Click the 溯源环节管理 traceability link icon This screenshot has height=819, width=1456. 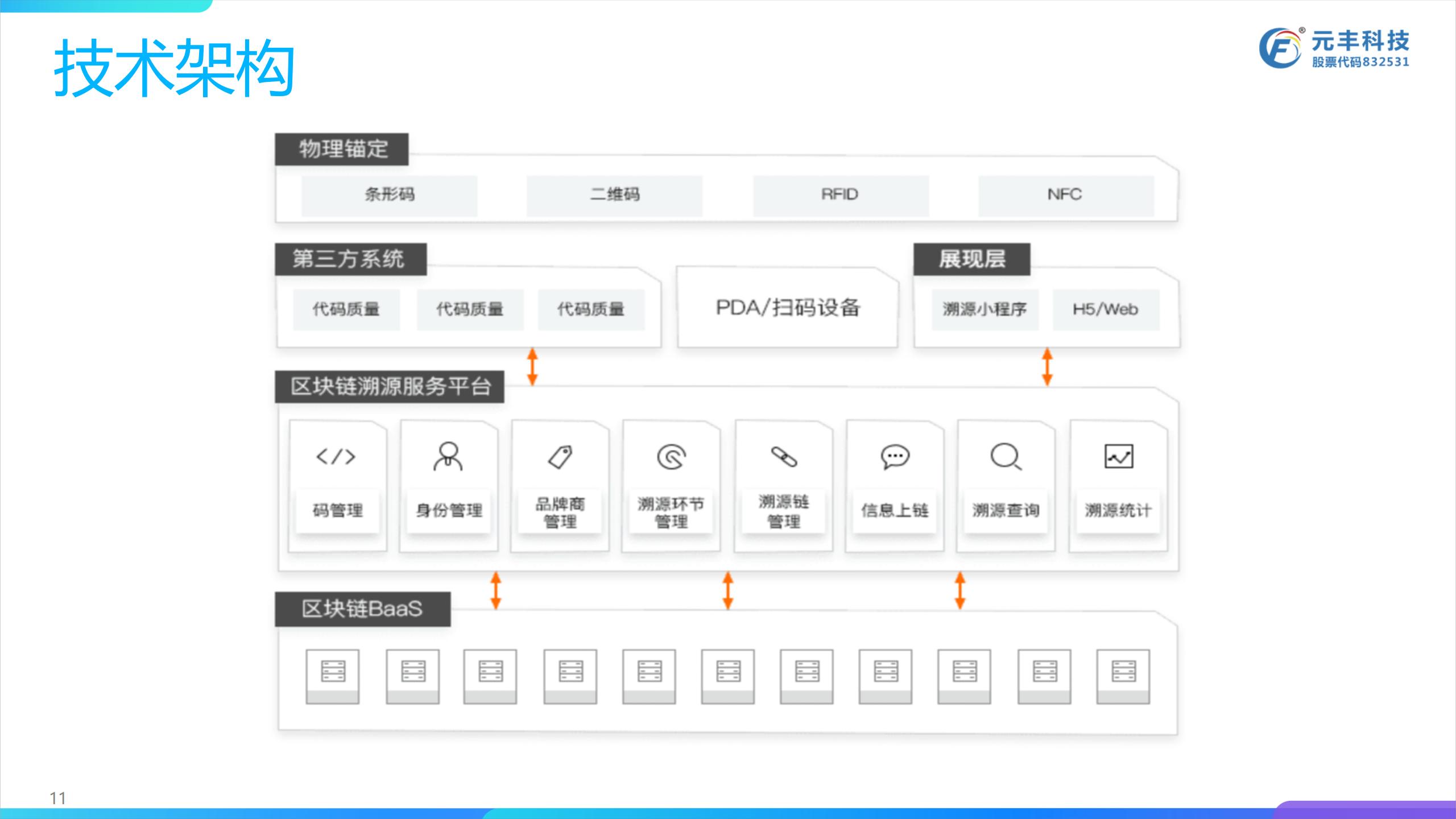[668, 455]
